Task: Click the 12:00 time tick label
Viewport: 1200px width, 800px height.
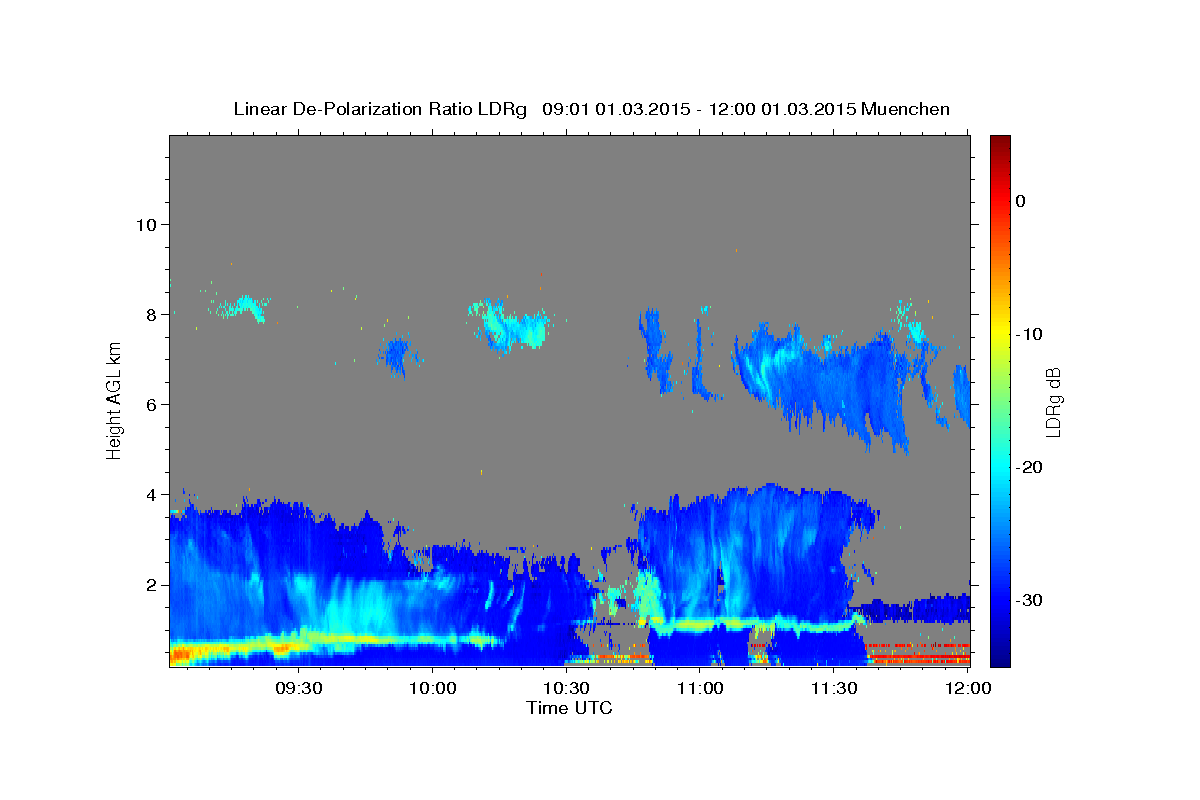Action: click(967, 688)
